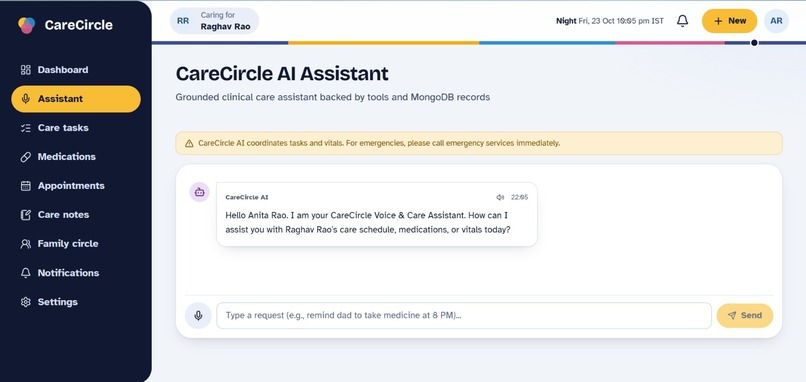Click the timeline marker dot under header
This screenshot has height=382, width=806.
[x=754, y=43]
